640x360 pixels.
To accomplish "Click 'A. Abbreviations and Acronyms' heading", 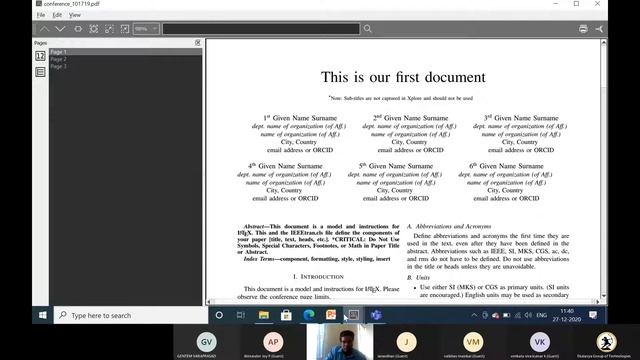I will pos(449,226).
